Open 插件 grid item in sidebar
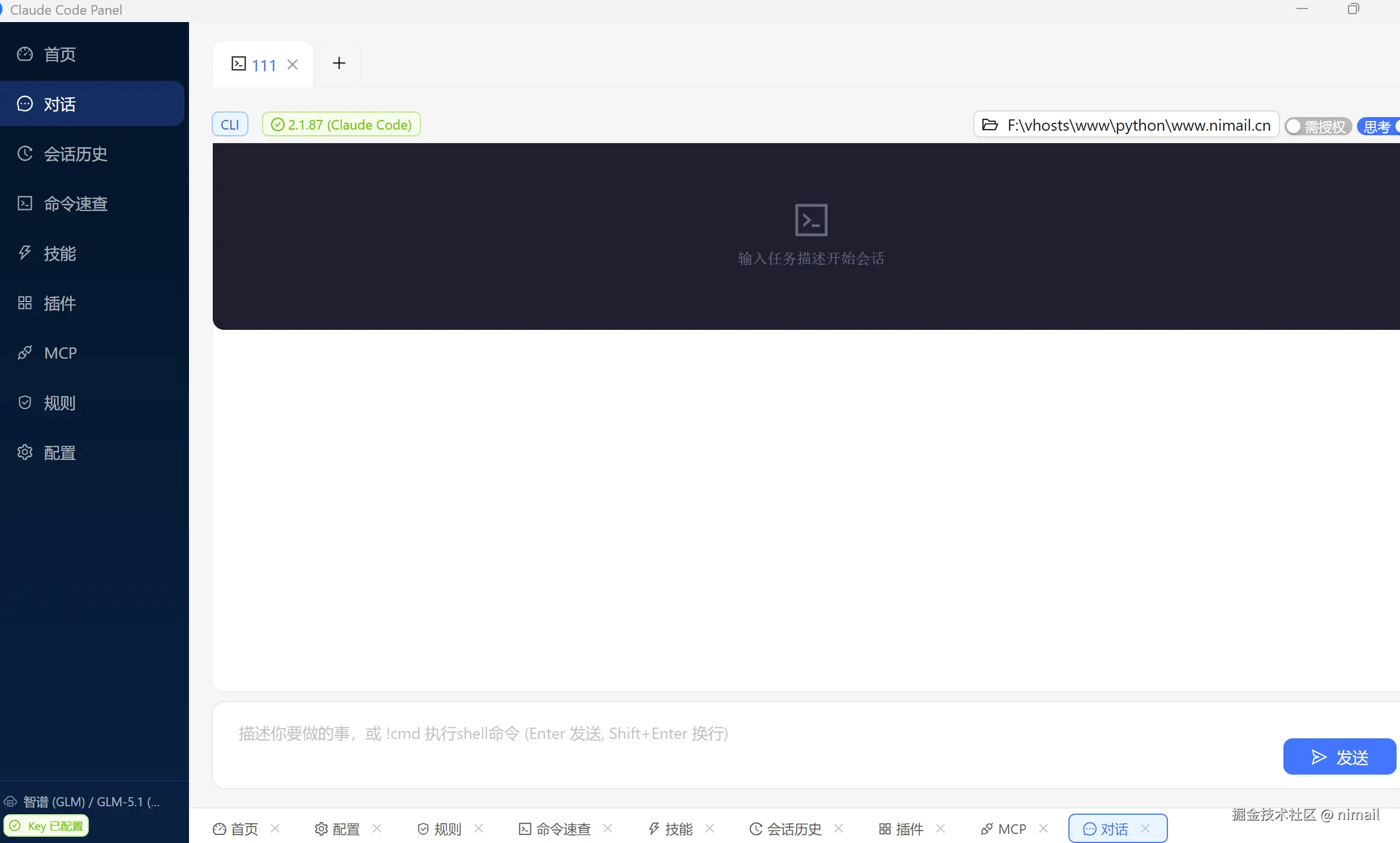 [59, 303]
